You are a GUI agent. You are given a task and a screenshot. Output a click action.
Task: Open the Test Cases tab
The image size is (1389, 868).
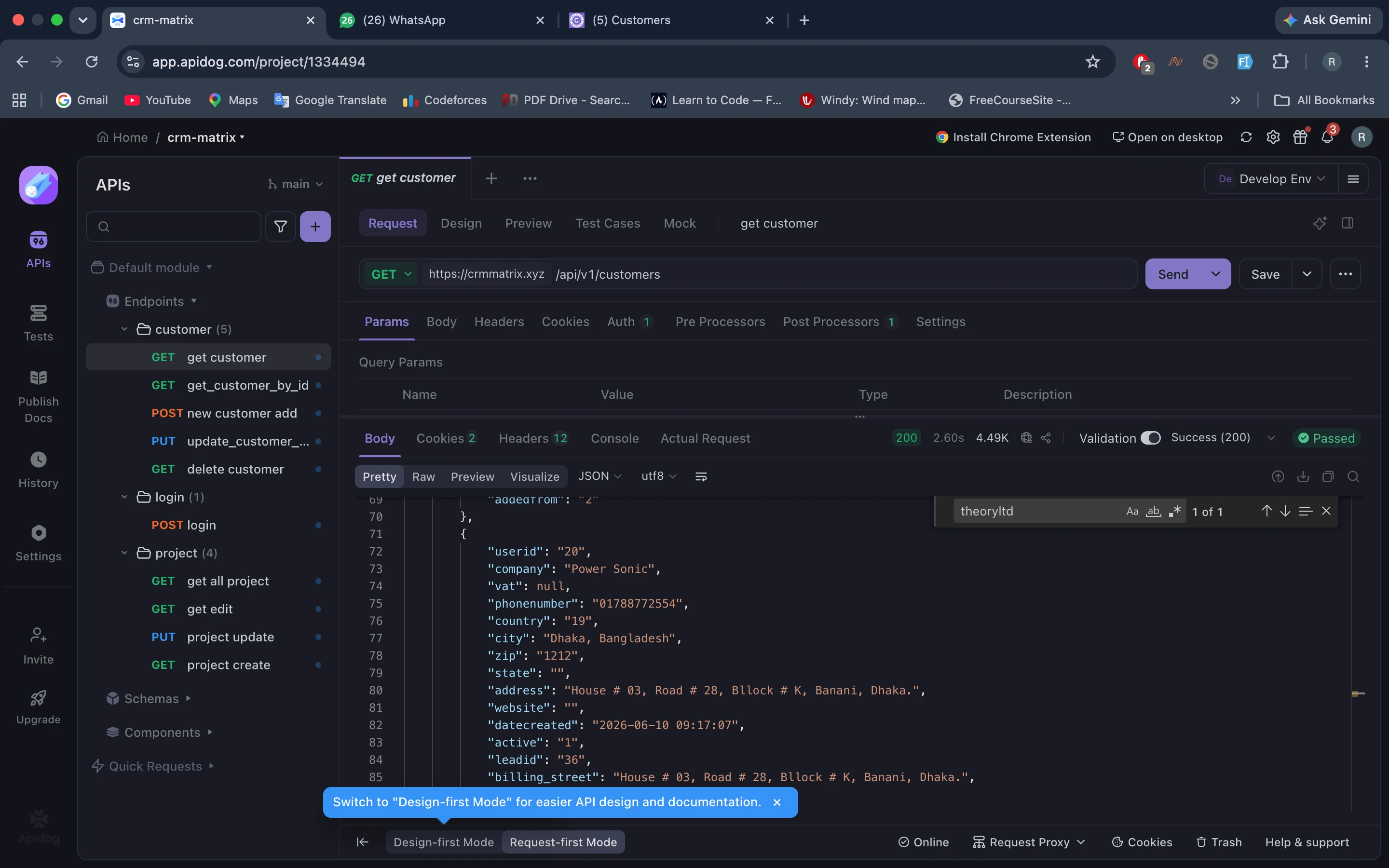(607, 223)
